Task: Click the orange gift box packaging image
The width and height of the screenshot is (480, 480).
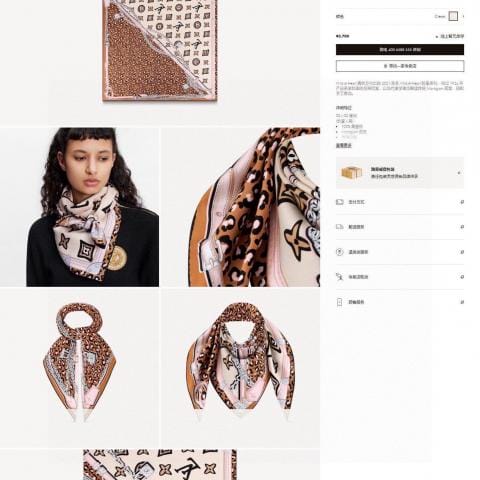Action: click(352, 173)
